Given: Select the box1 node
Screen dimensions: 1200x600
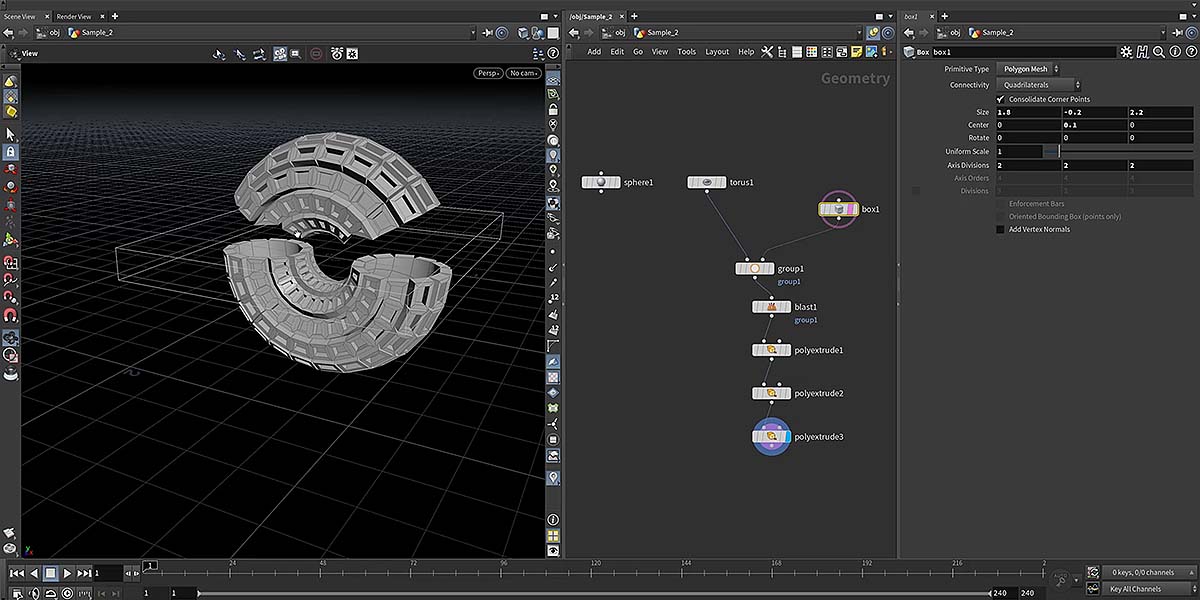Looking at the screenshot, I should 838,209.
